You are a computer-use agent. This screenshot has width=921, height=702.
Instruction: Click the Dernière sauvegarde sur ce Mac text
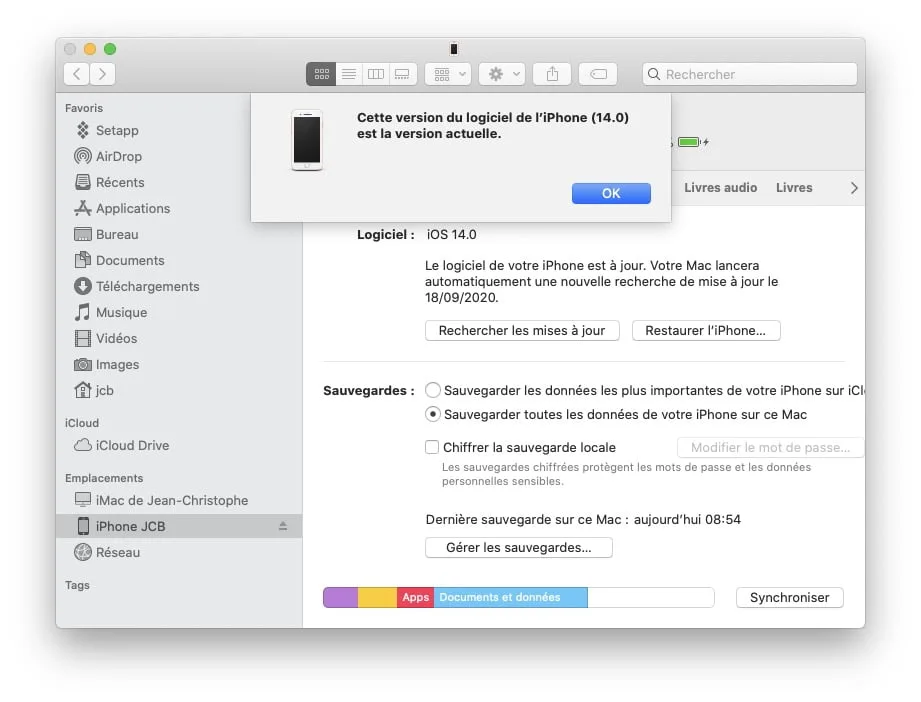pos(583,519)
